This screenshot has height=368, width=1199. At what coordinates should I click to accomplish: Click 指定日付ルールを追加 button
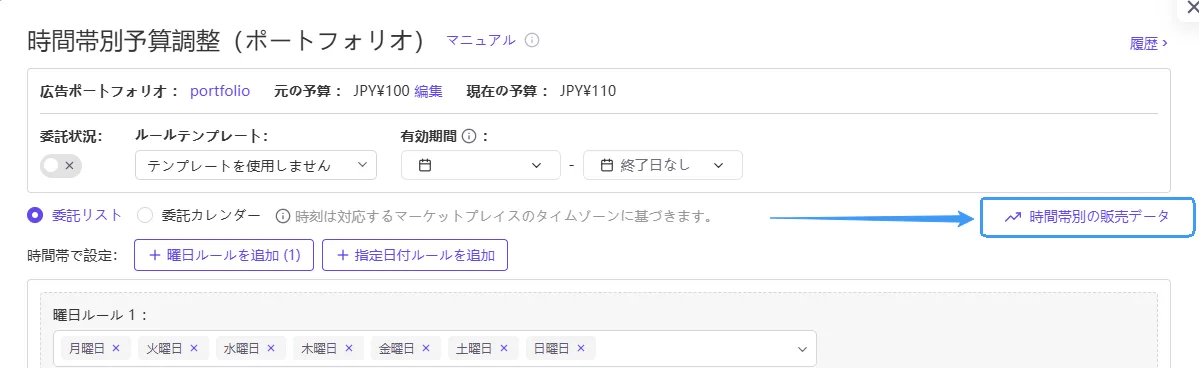tap(415, 256)
